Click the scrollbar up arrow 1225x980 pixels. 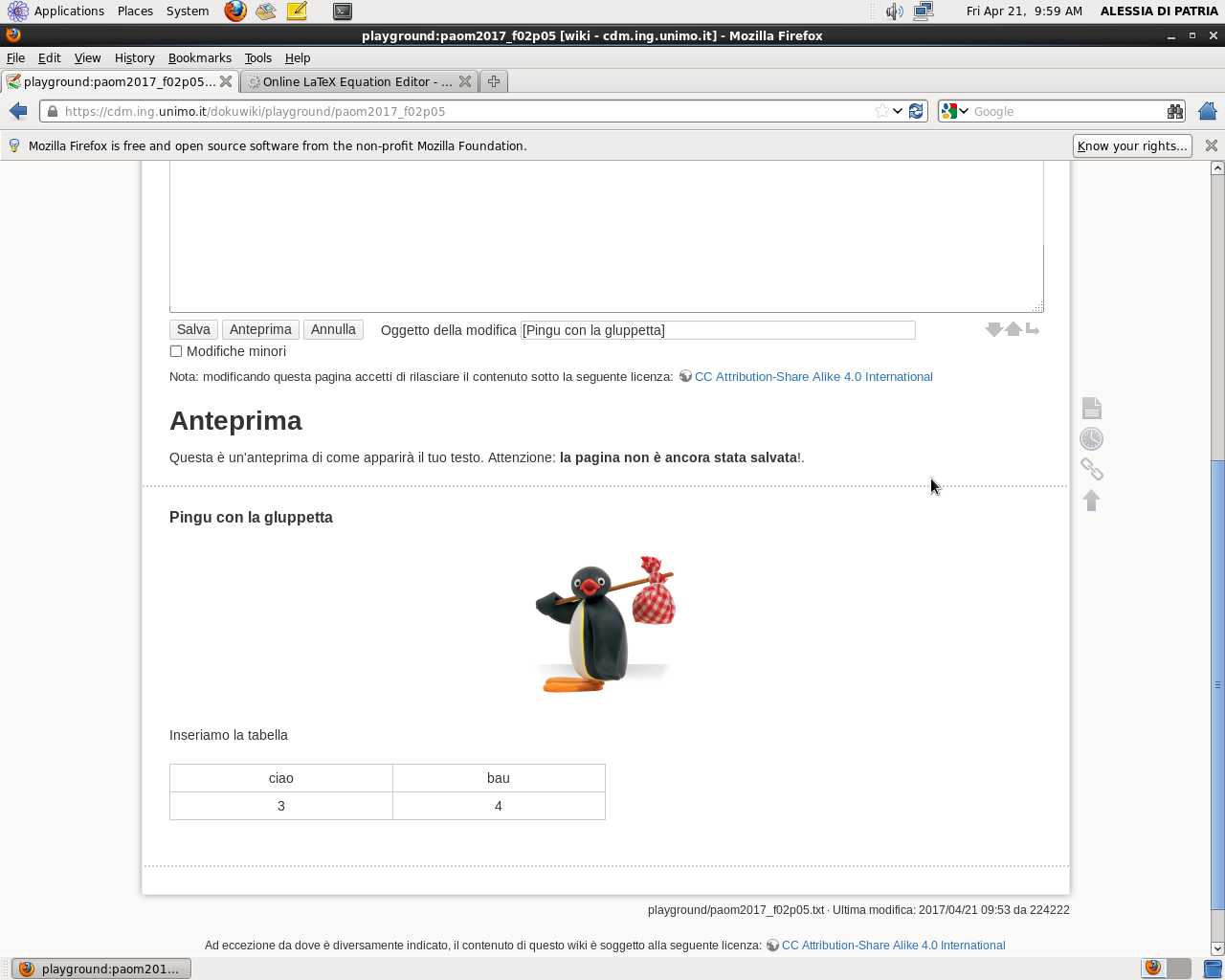click(x=1217, y=167)
